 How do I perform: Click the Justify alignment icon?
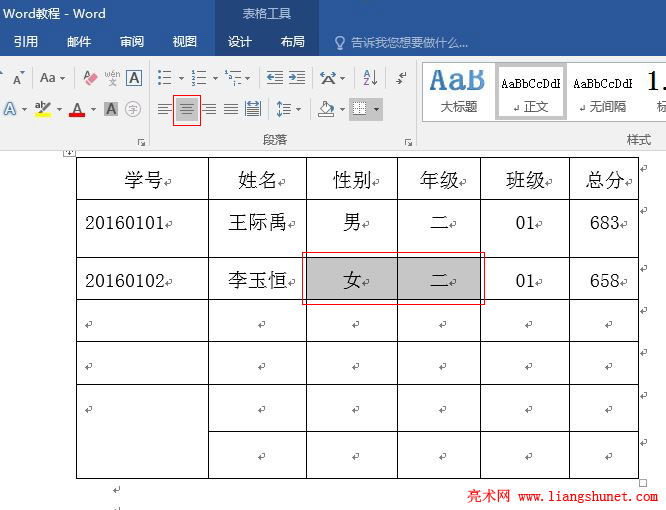231,109
